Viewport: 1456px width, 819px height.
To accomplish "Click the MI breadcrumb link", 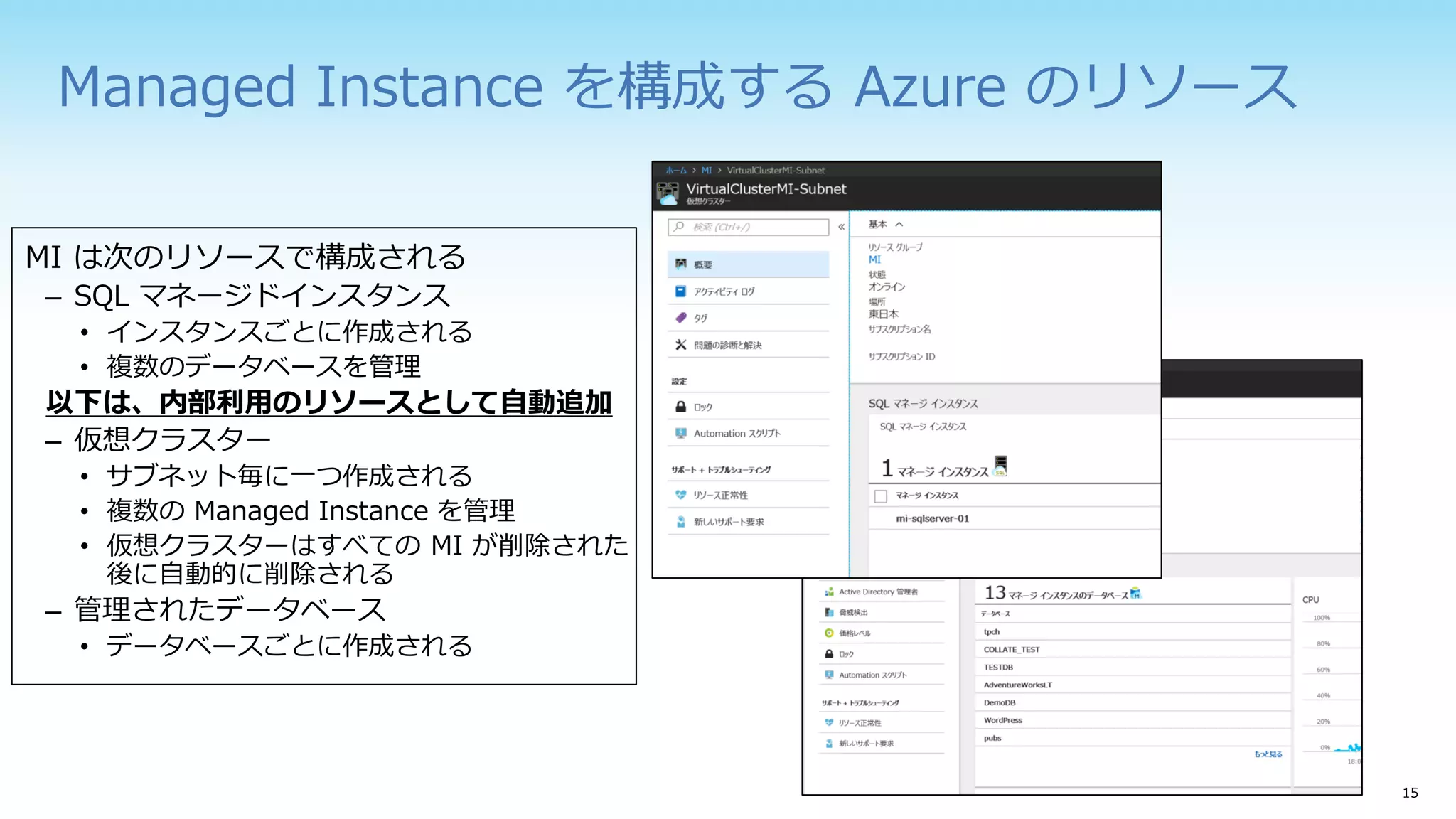I will click(707, 171).
